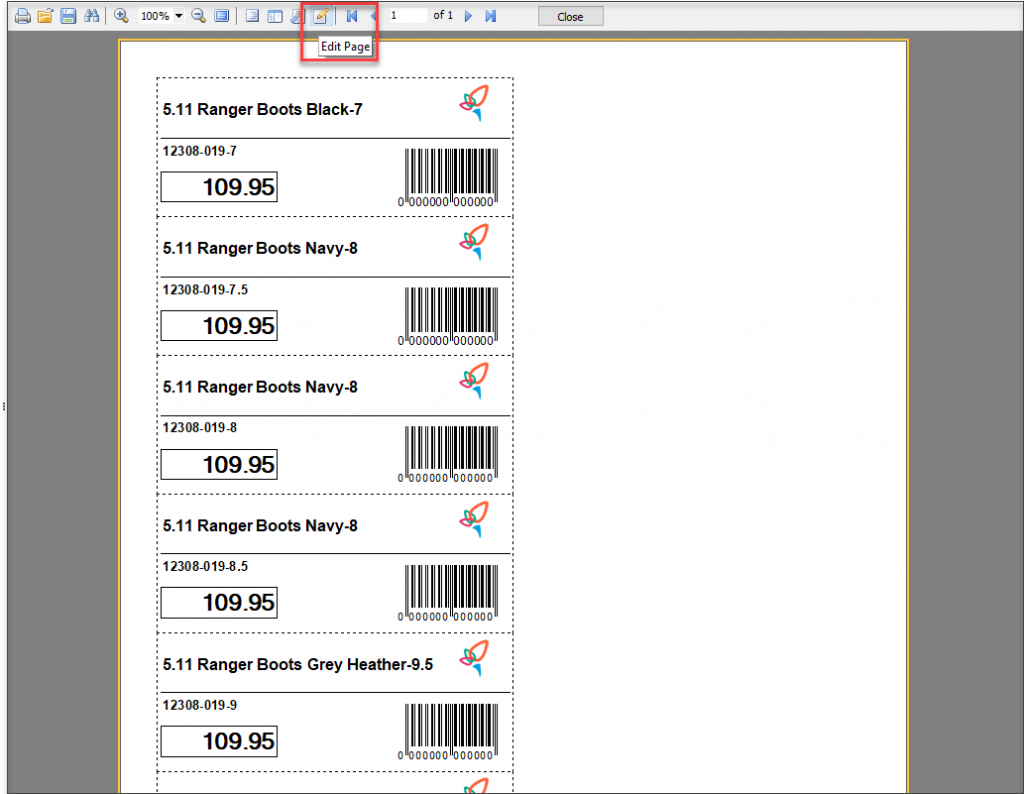Select the 109.95 price box under 12308-019-7
Image resolution: width=1024 pixels, height=794 pixels.
219,187
